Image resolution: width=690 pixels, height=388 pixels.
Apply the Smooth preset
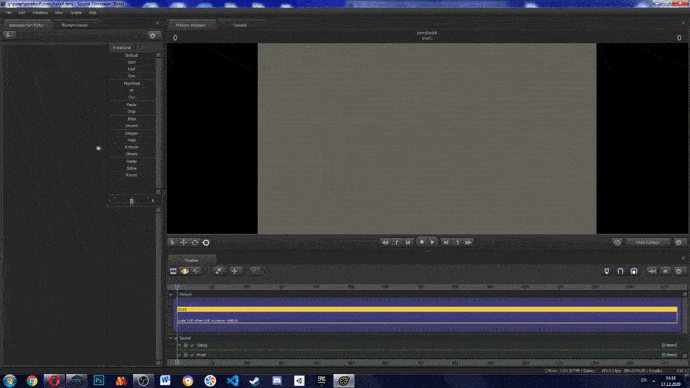coord(132,126)
